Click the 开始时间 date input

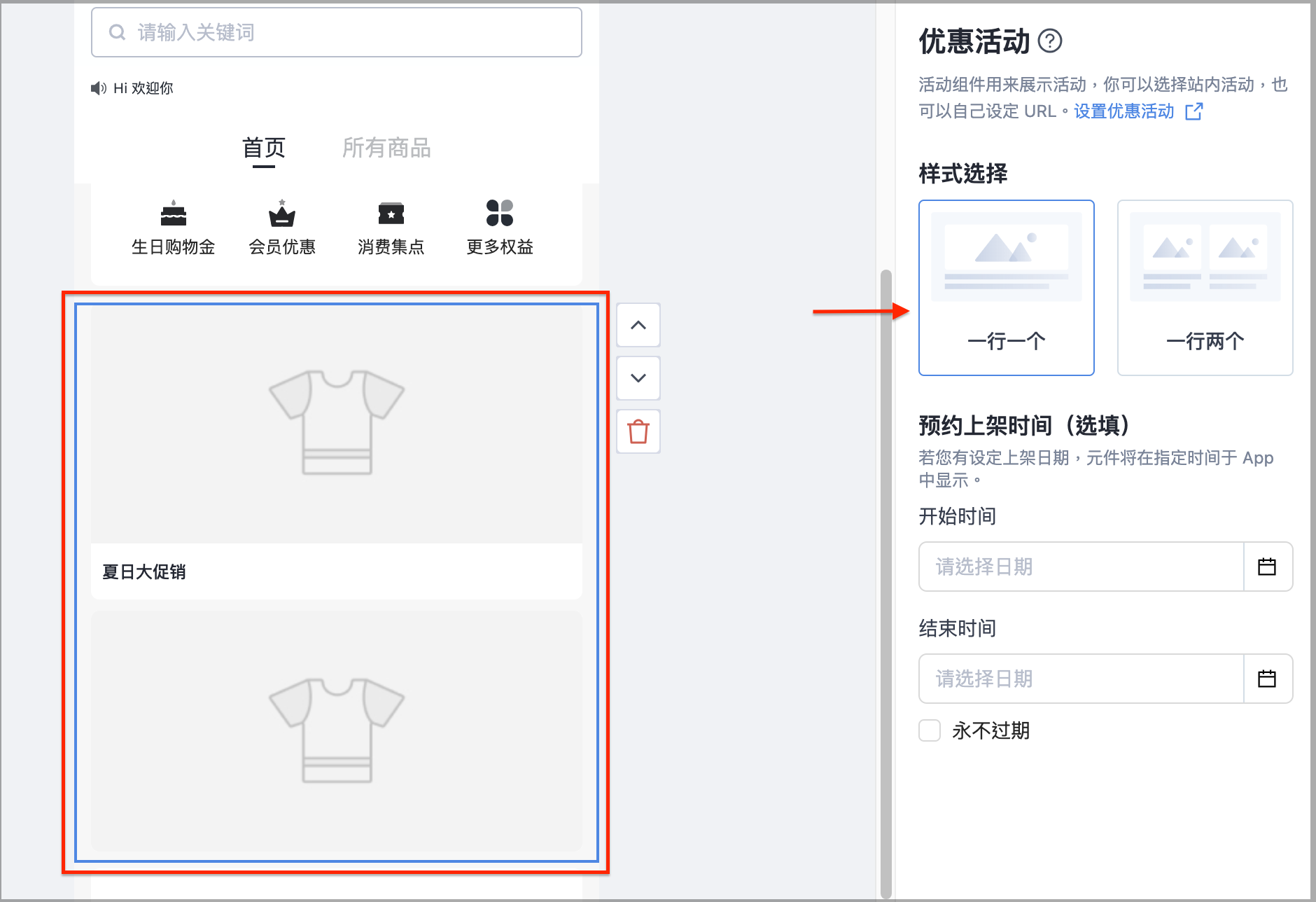pos(1081,567)
